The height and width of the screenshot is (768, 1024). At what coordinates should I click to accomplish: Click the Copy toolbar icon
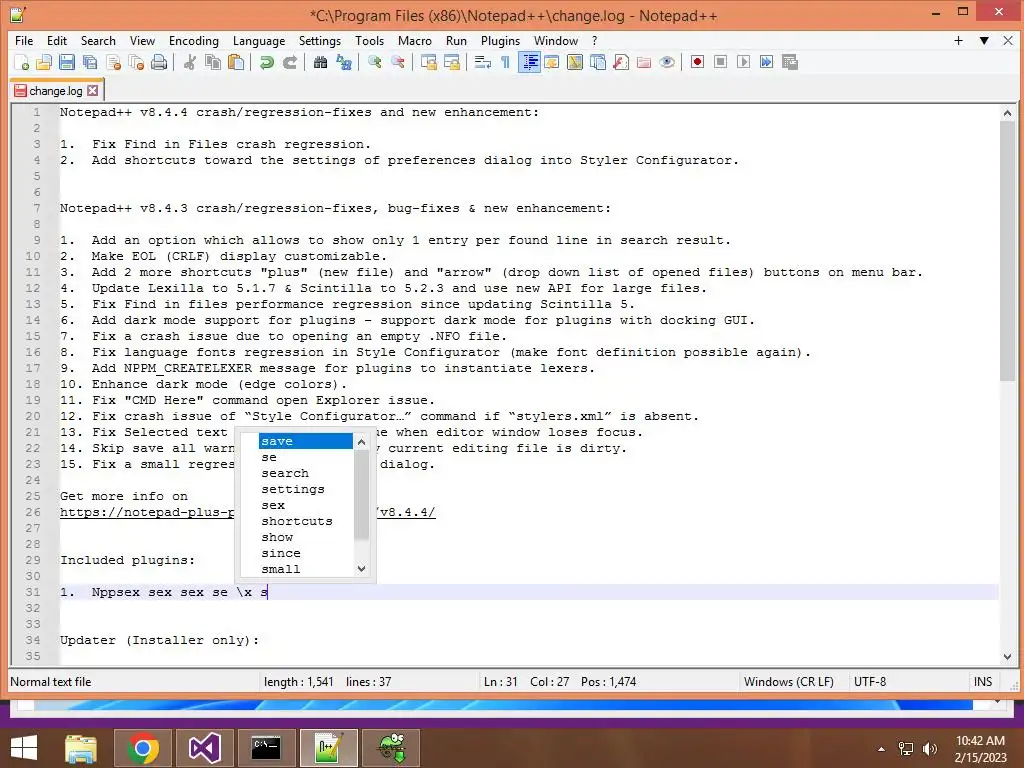point(213,62)
